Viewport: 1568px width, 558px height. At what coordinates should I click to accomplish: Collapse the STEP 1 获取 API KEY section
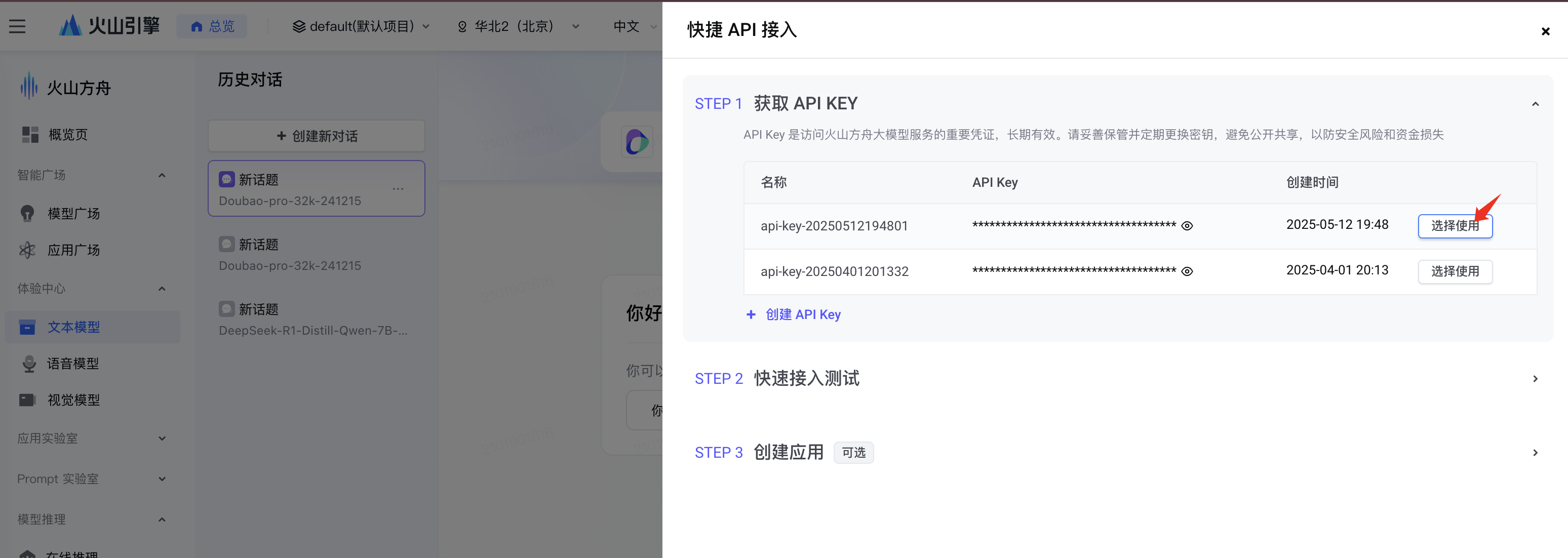tap(1535, 104)
